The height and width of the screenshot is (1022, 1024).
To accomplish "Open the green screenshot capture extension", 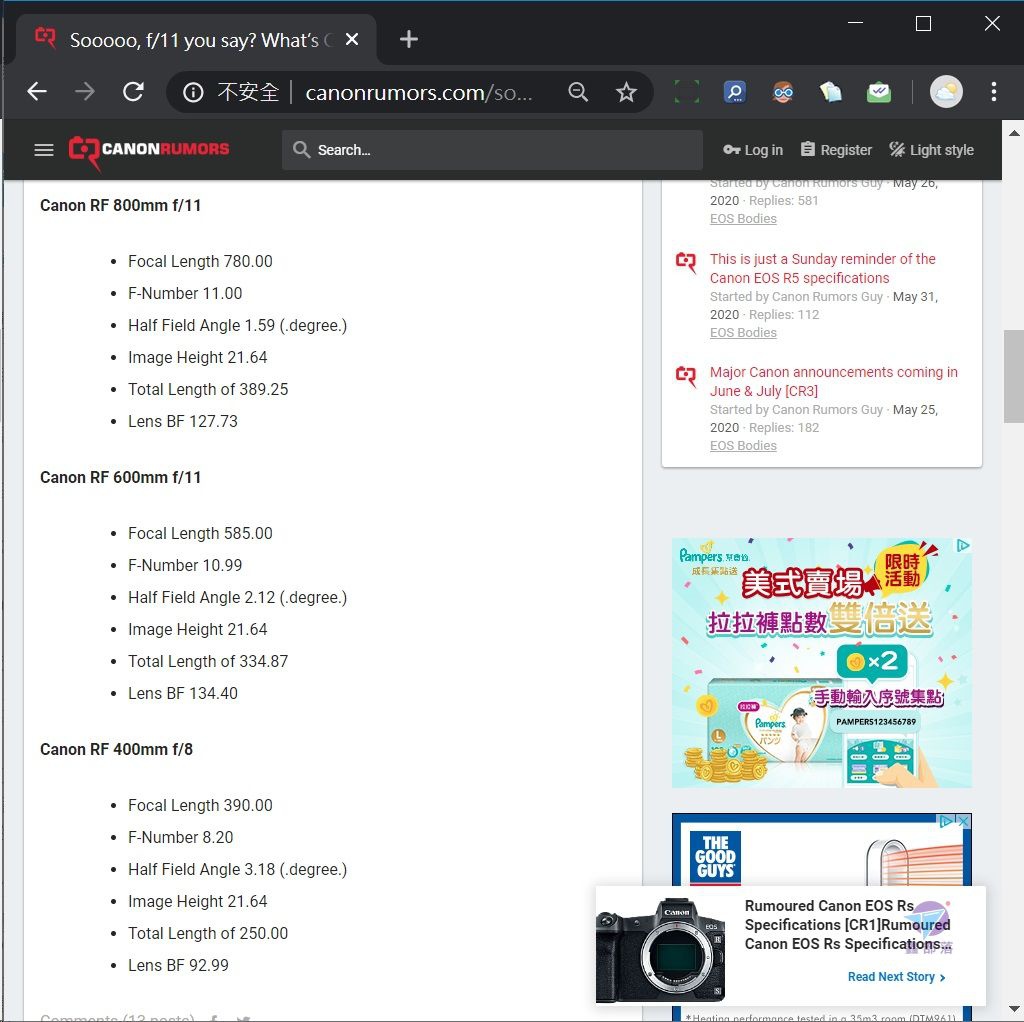I will (x=686, y=92).
